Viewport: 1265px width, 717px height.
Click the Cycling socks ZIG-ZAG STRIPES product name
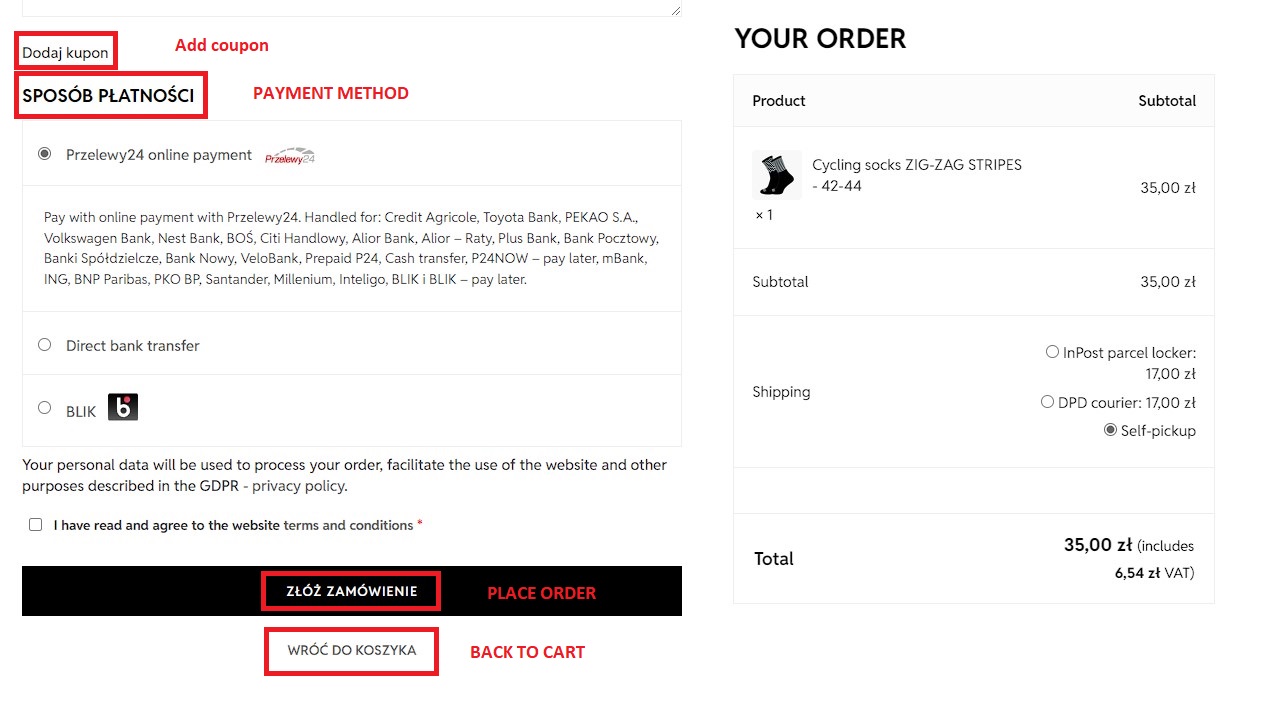coord(916,165)
